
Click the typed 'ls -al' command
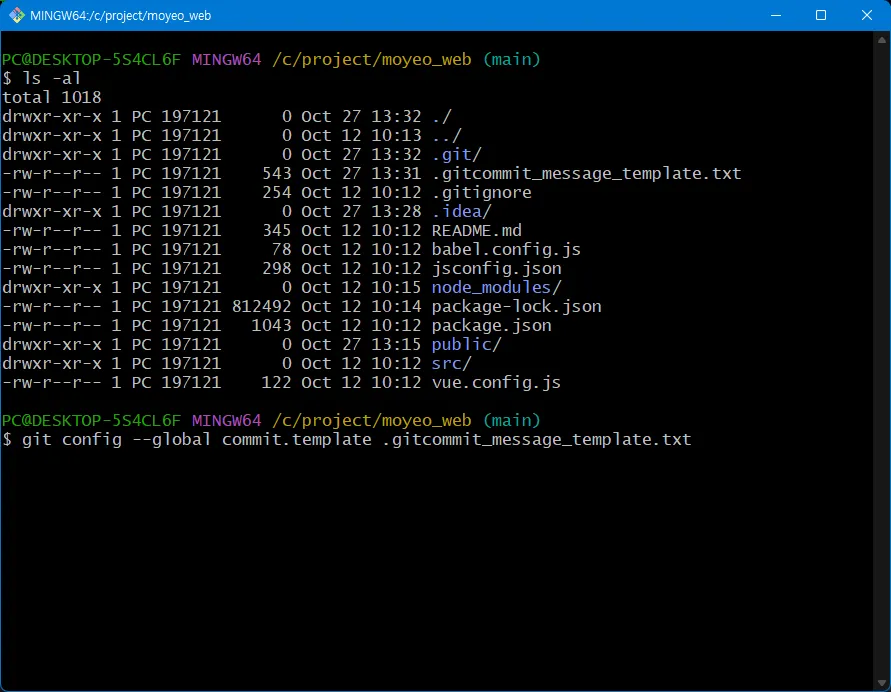52,78
